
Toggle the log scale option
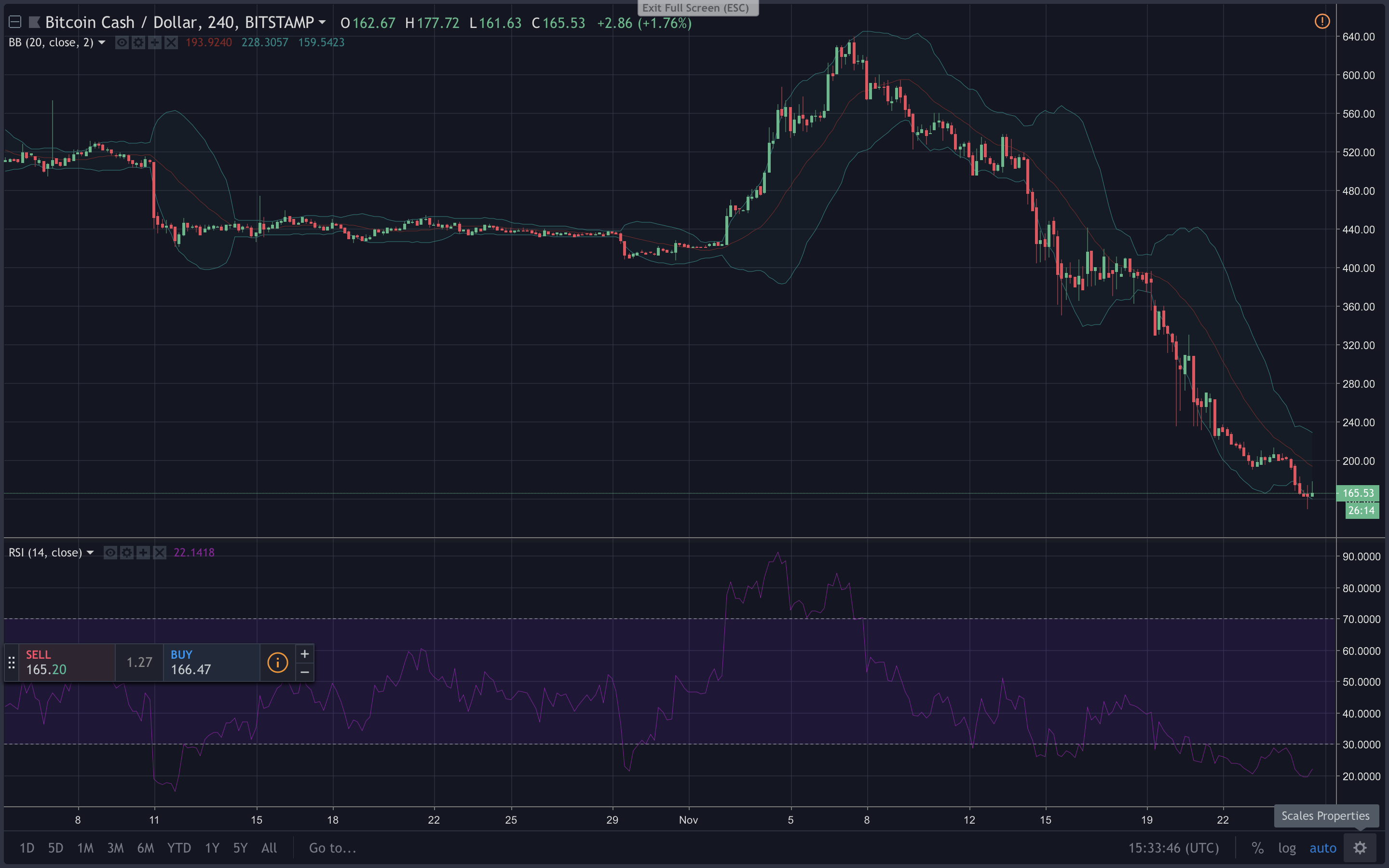pos(1287,848)
